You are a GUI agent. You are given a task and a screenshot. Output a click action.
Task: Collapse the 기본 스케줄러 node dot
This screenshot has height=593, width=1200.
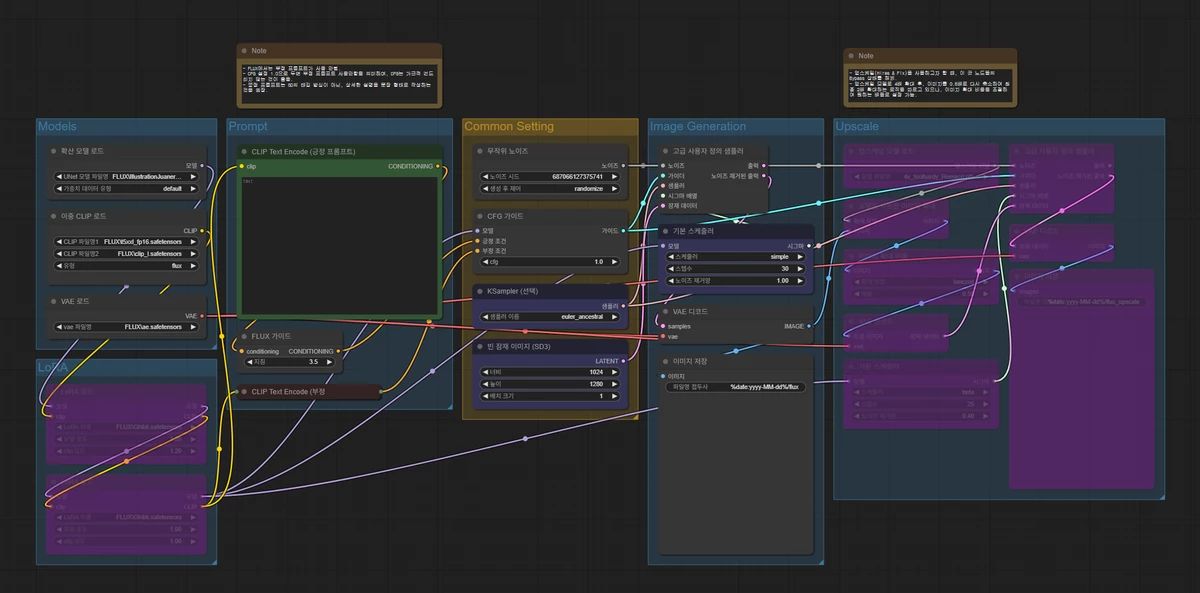(664, 231)
